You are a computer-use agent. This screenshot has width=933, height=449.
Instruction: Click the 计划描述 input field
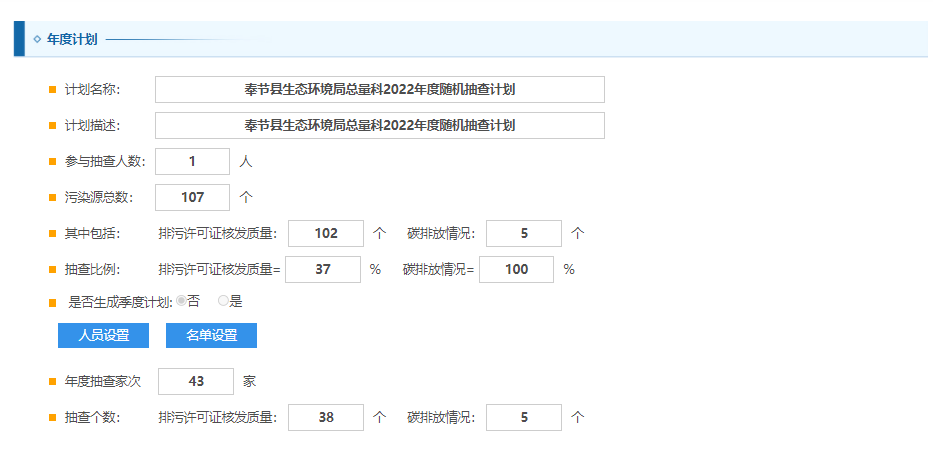(x=380, y=125)
